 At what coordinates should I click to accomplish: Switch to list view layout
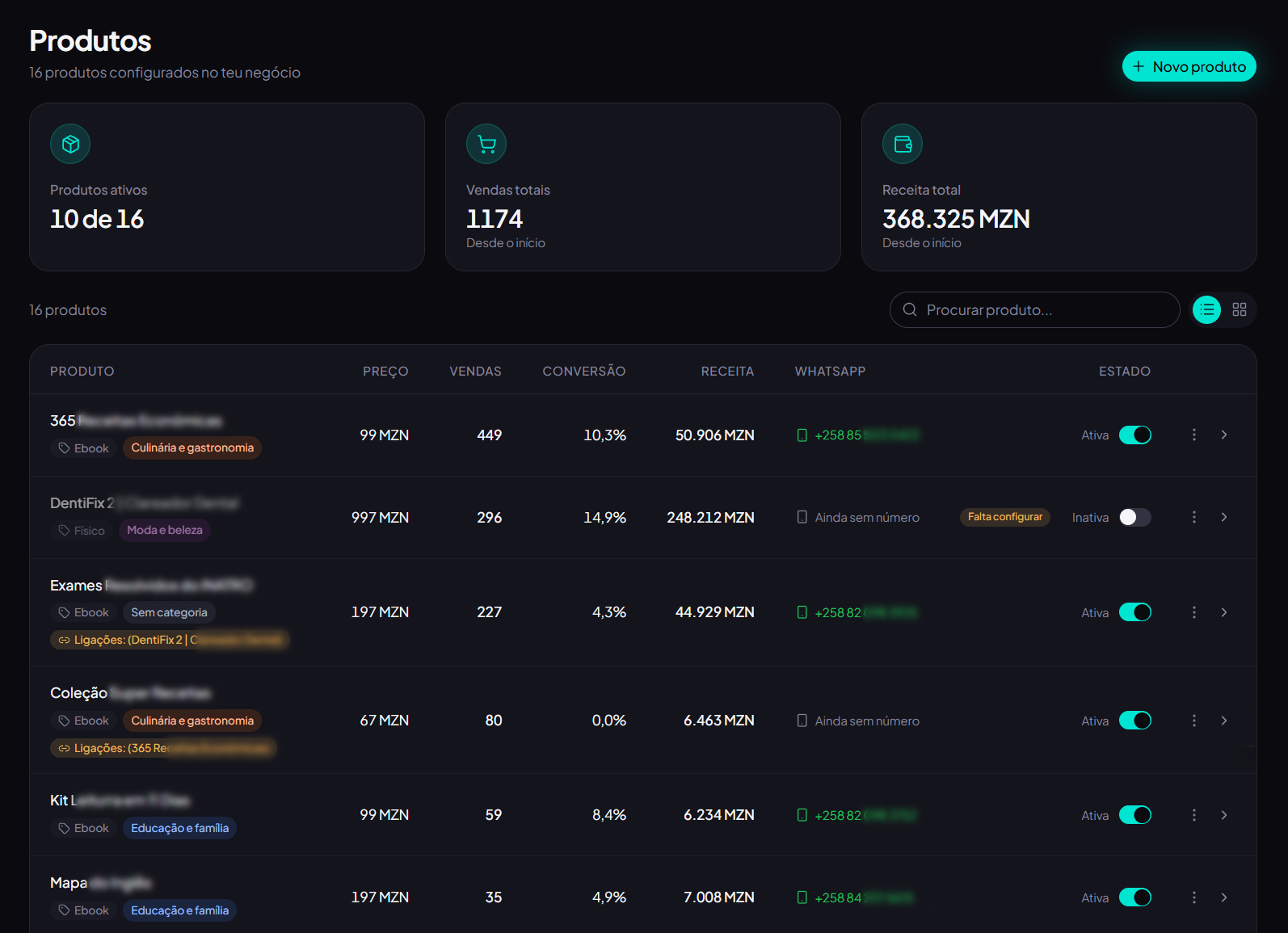click(1206, 309)
